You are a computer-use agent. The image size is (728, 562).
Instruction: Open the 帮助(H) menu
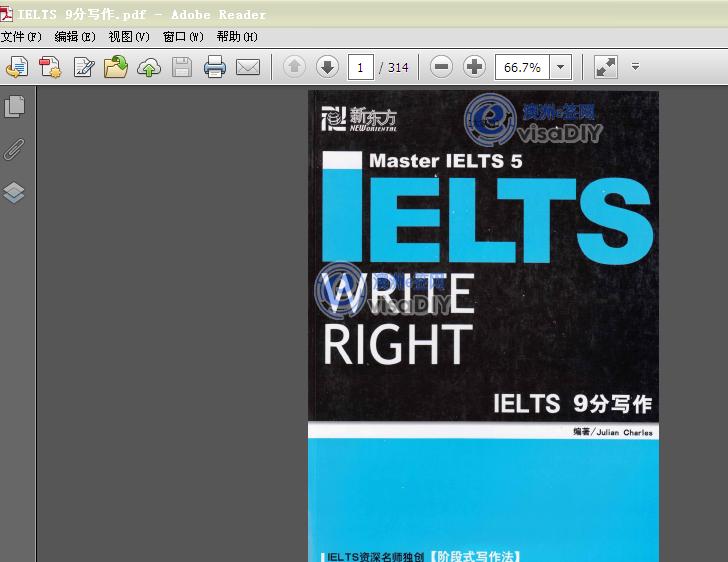coord(237,37)
